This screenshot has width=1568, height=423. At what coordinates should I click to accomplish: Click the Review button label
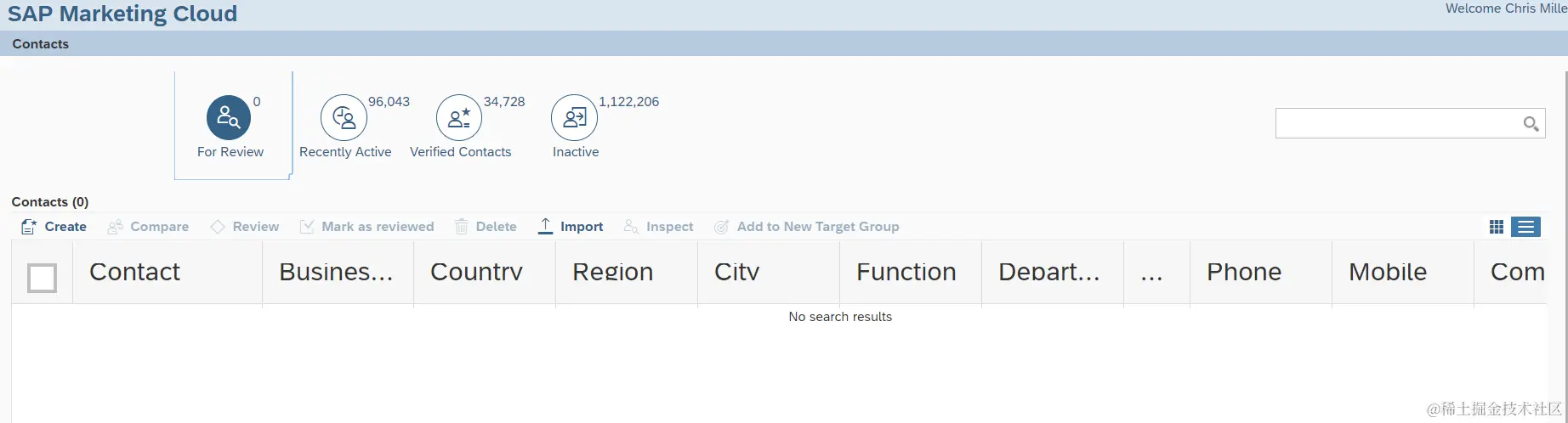tap(256, 227)
